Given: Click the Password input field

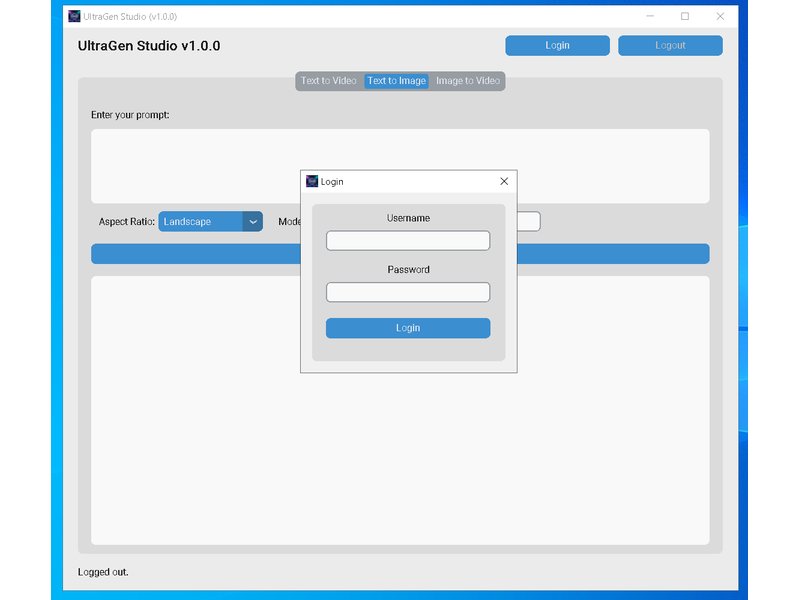Looking at the screenshot, I should 407,291.
